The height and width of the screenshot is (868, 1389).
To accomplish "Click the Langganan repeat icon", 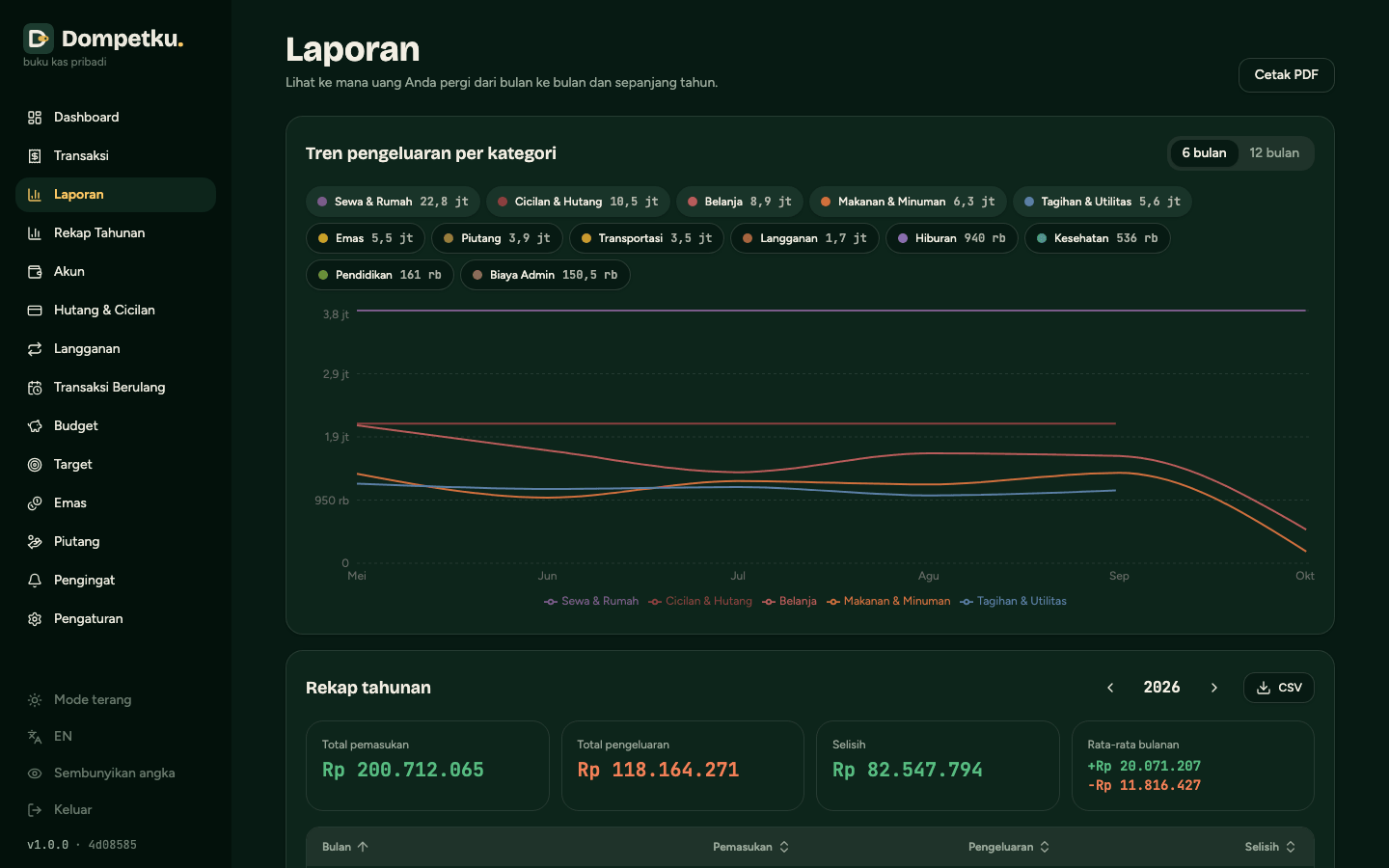I will 35,349.
